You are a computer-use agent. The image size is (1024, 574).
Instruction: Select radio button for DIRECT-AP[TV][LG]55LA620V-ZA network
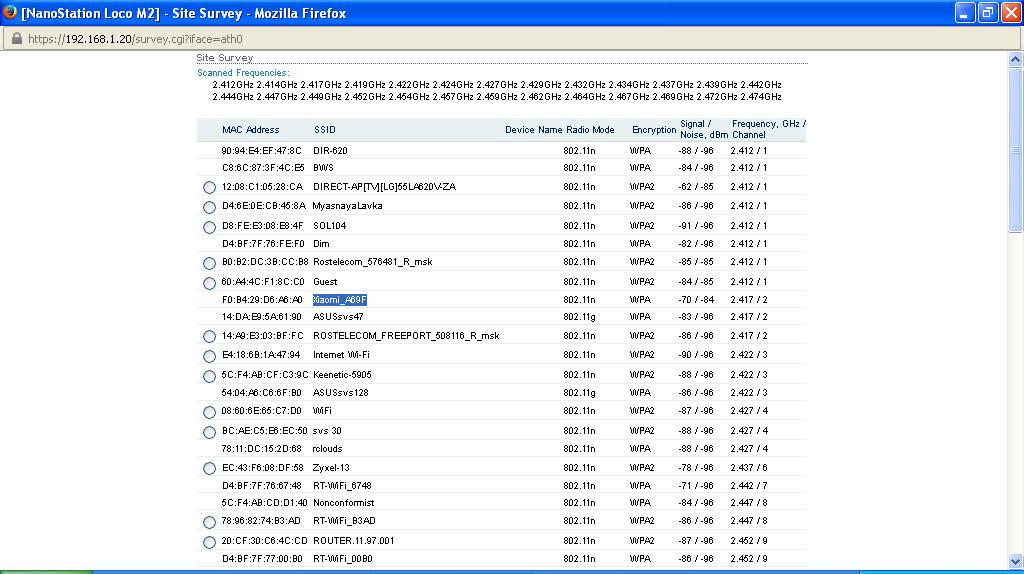click(x=209, y=187)
